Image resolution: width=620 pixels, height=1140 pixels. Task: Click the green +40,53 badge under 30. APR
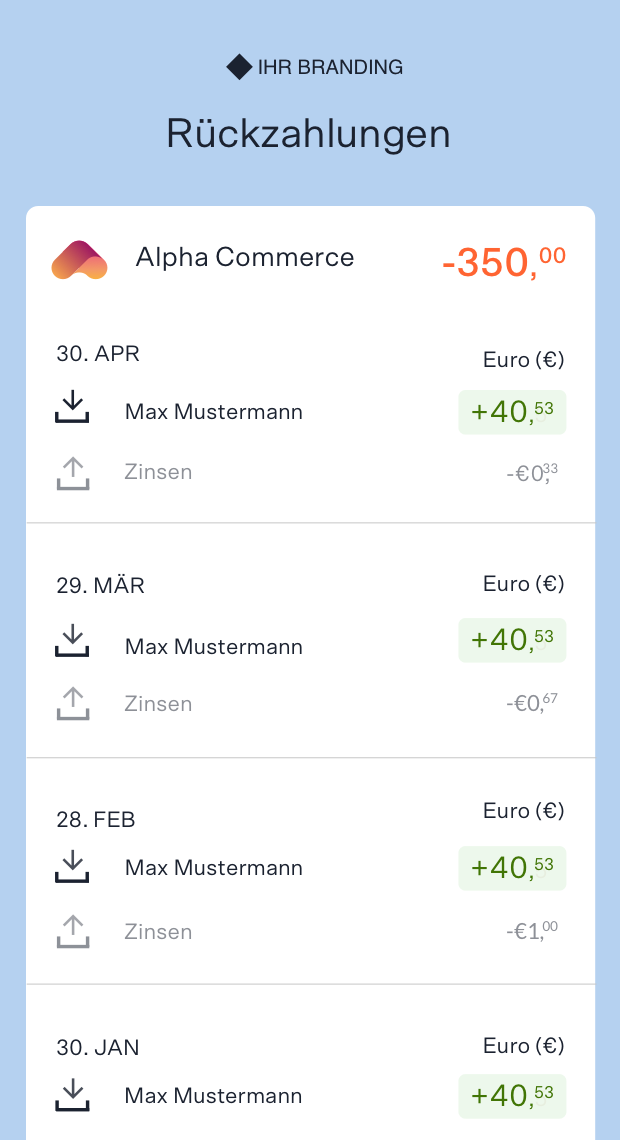[512, 412]
